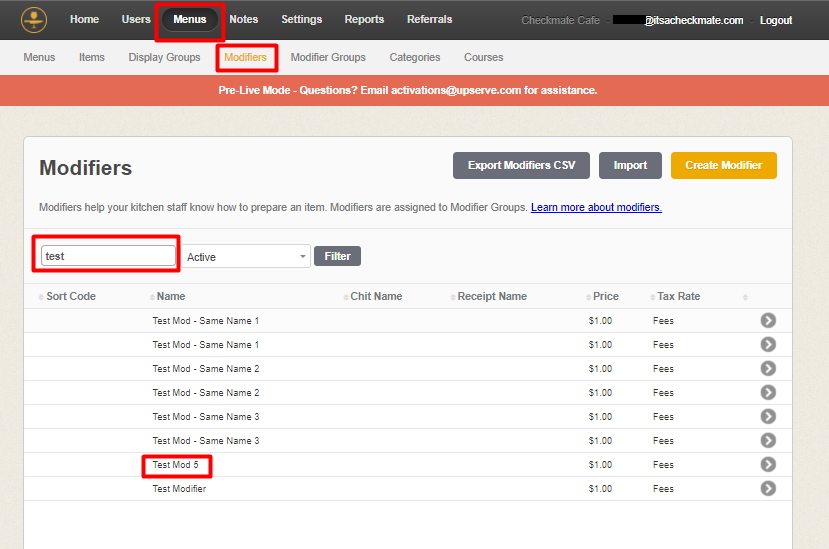Open arrow icon for Test Modifier row
This screenshot has width=829, height=549.
point(768,489)
